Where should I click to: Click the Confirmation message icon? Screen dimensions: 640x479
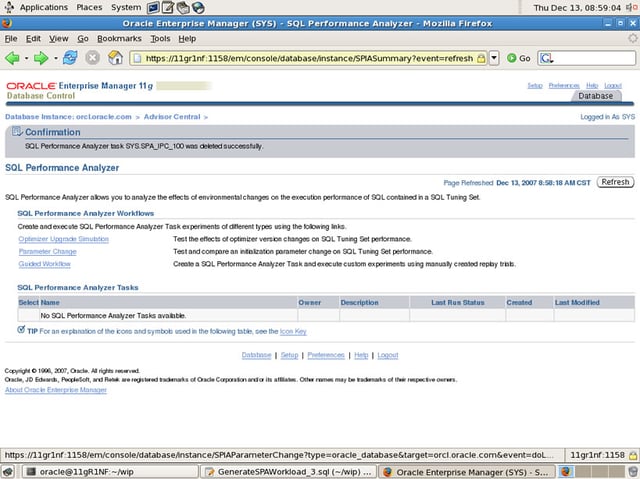pos(17,131)
